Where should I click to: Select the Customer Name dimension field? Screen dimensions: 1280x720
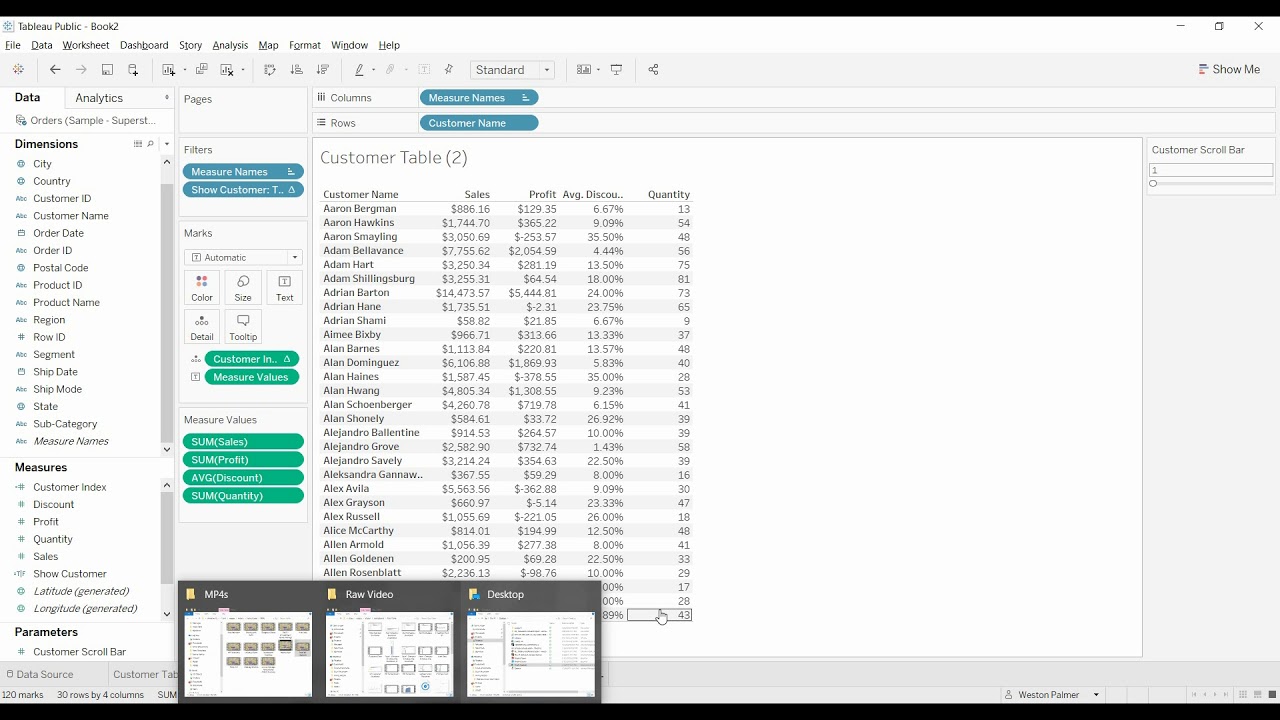click(71, 216)
